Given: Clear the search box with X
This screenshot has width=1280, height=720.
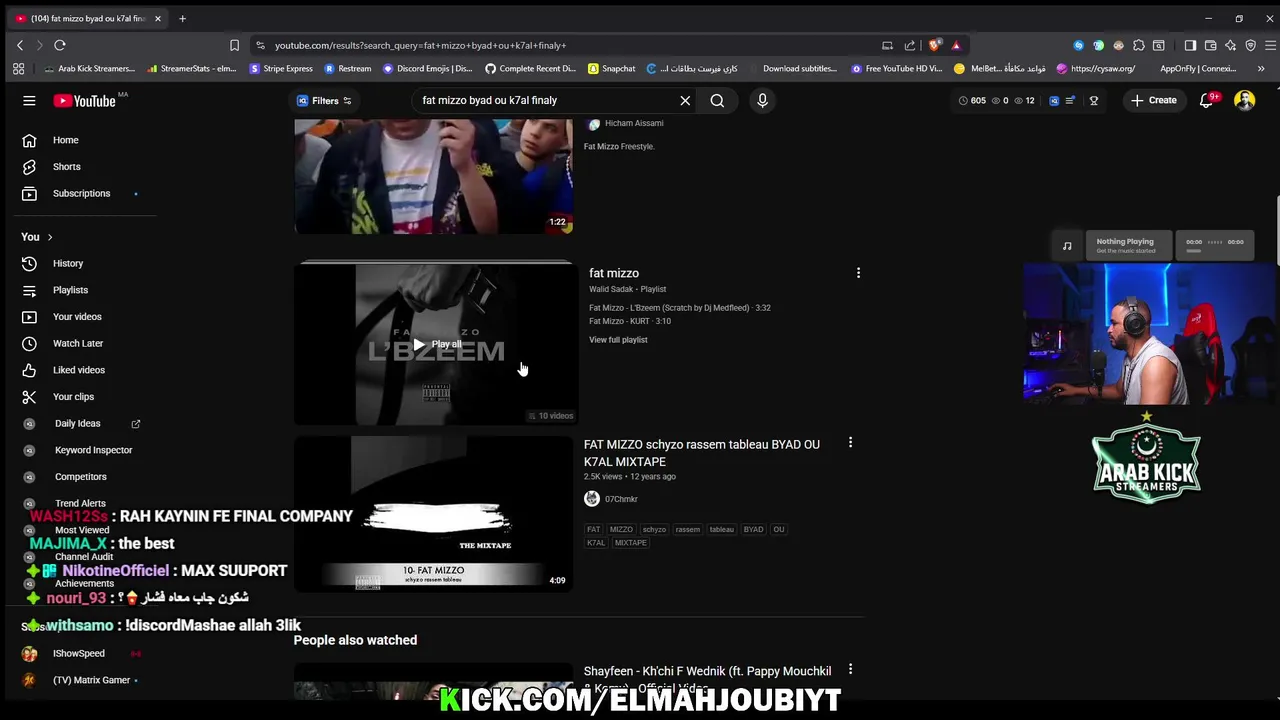Looking at the screenshot, I should pos(685,100).
